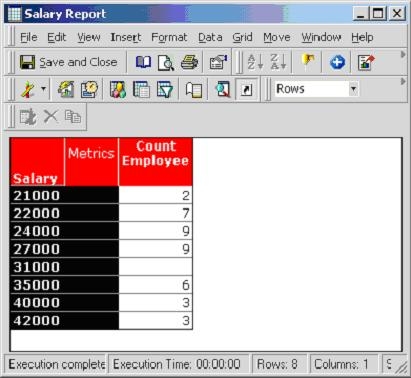411x378 pixels.
Task: Open the report properties icon beside printer
Action: coord(218,62)
